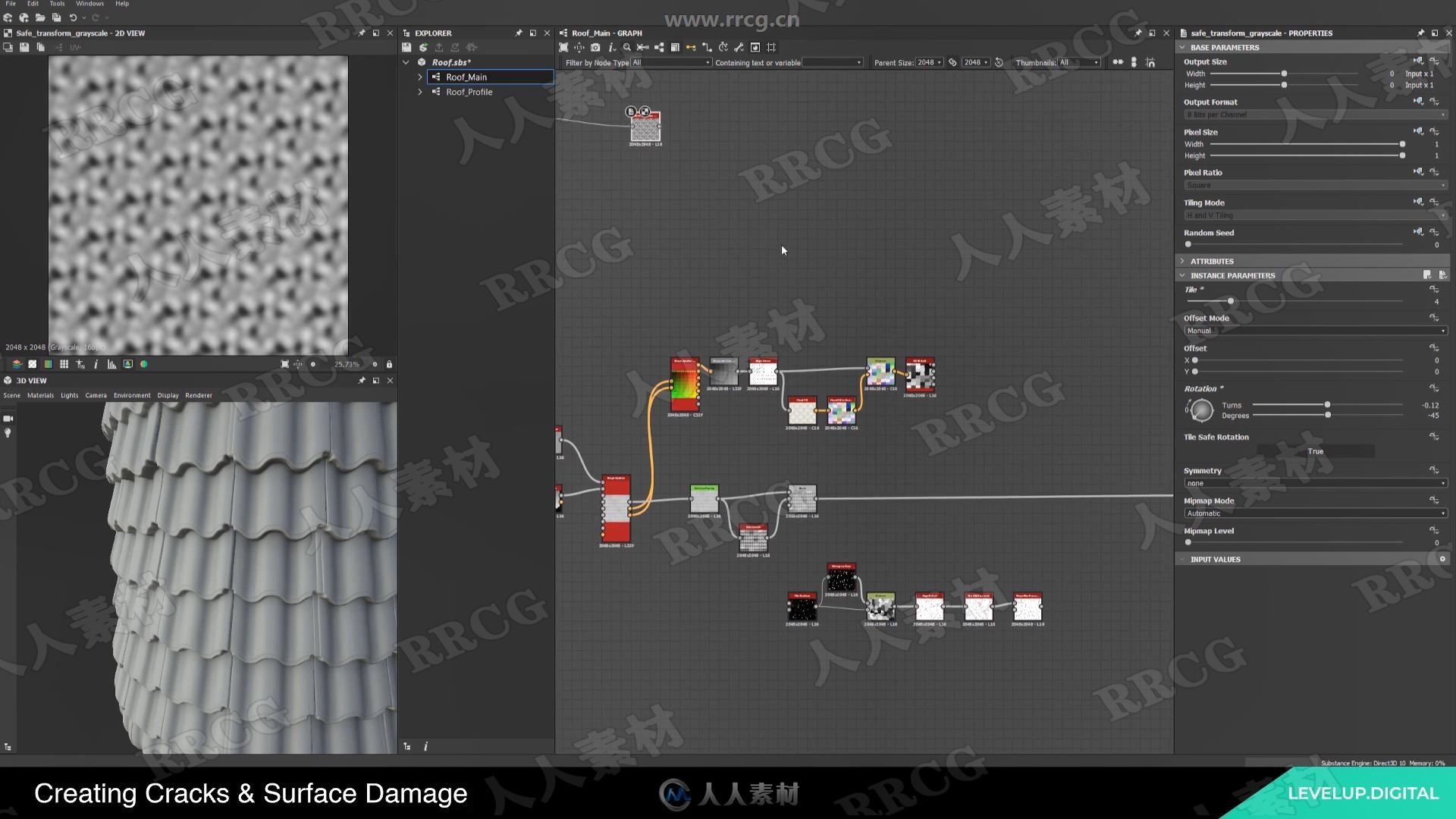Open the Lights menu in 3D View
This screenshot has width=1456, height=819.
tap(70, 395)
